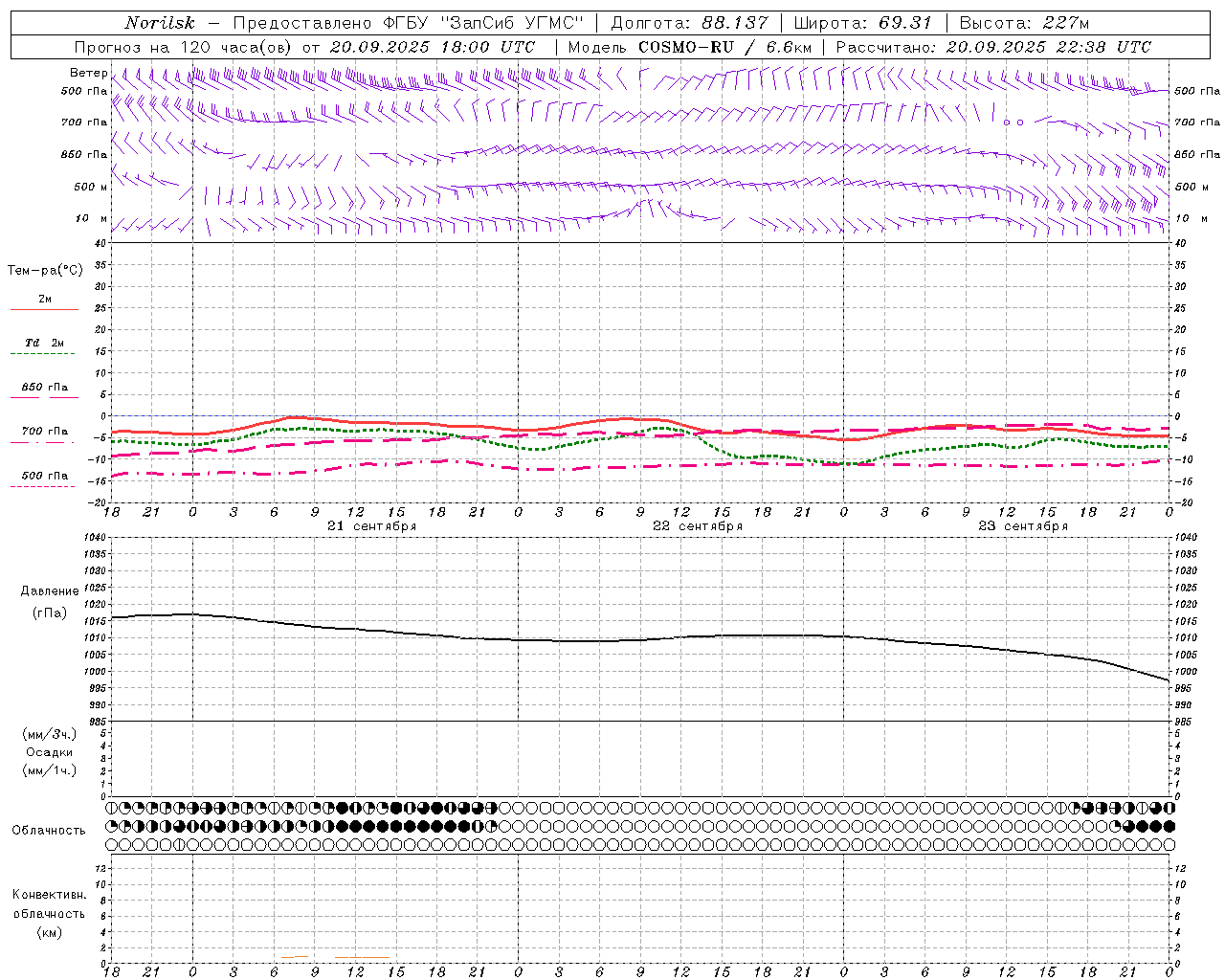Click the "Осадки" precipitation label
The image size is (1225, 980).
click(50, 752)
